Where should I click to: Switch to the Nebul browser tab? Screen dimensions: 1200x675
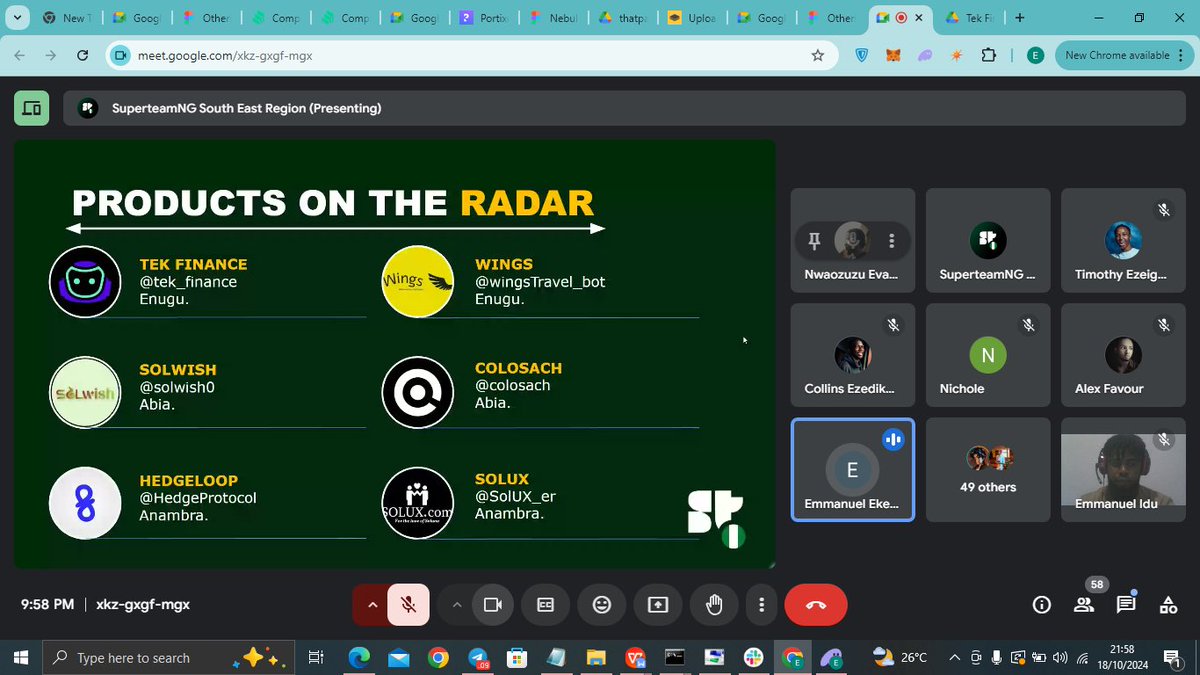pyautogui.click(x=554, y=18)
